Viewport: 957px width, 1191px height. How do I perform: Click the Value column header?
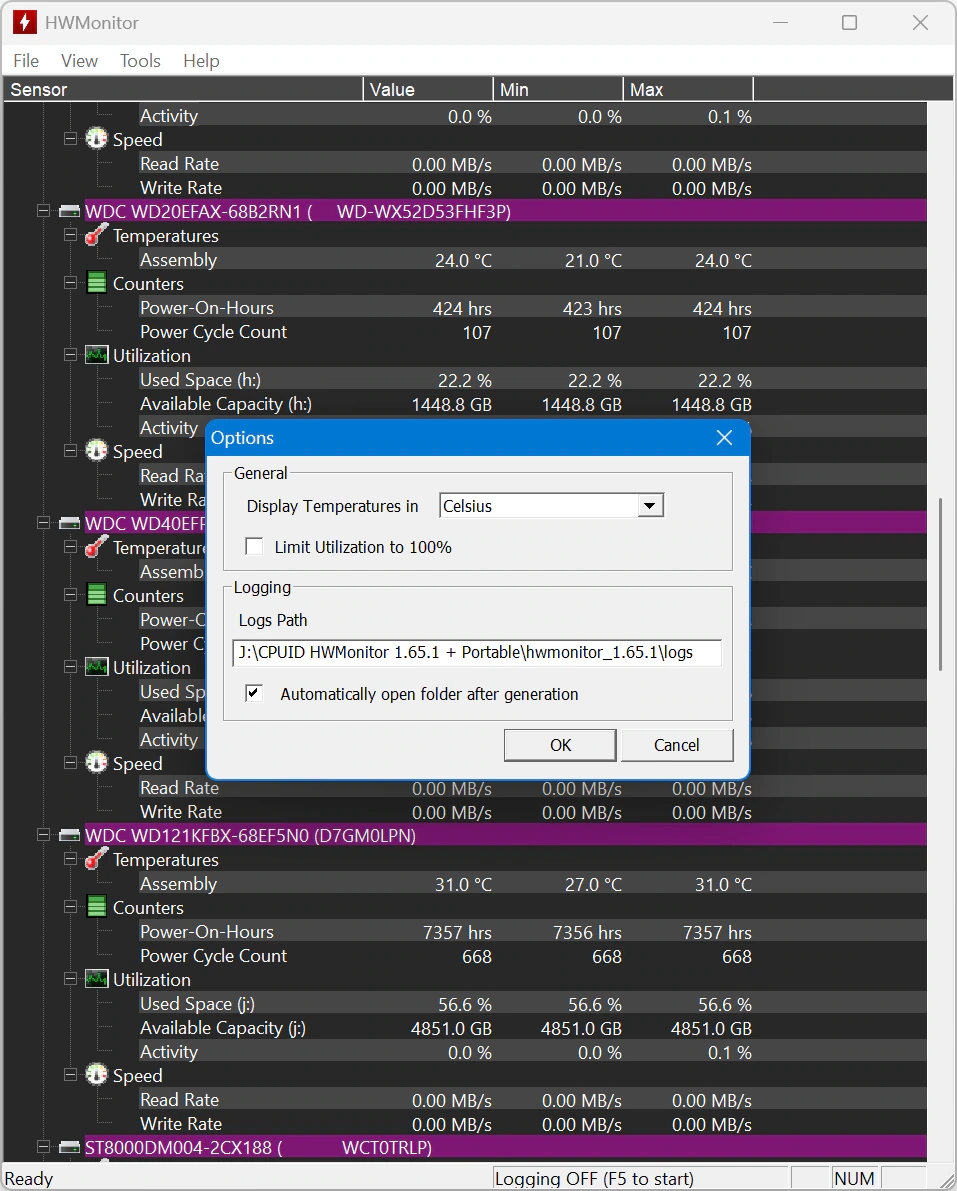[428, 90]
